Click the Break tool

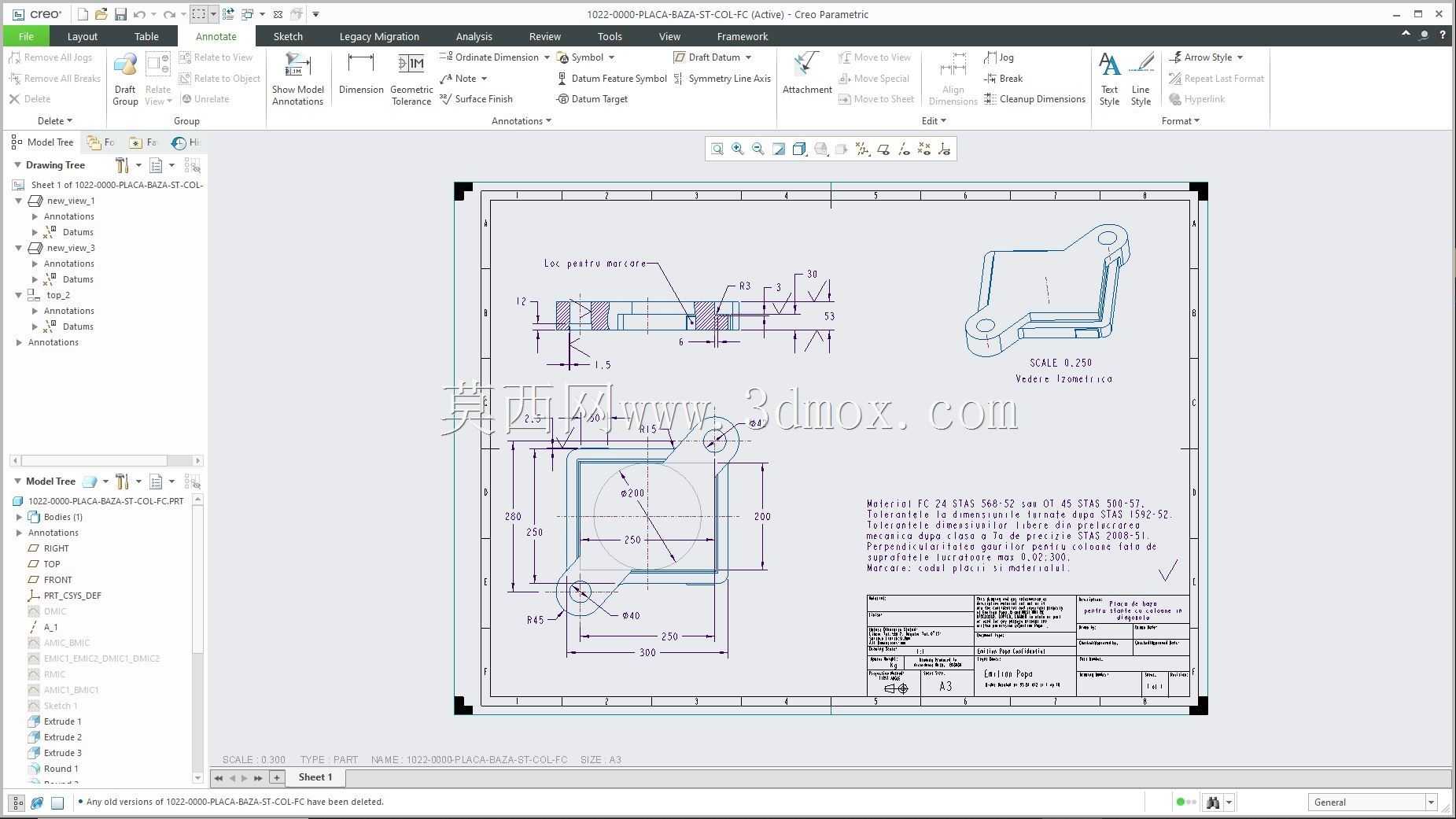[x=1004, y=79]
